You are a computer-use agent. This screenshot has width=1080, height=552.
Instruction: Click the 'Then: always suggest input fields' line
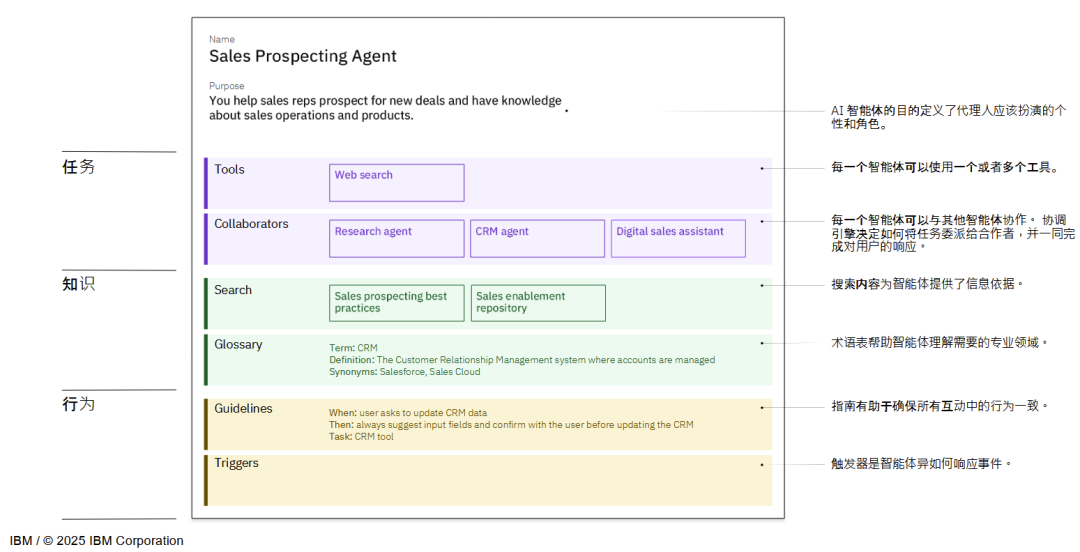coord(511,425)
